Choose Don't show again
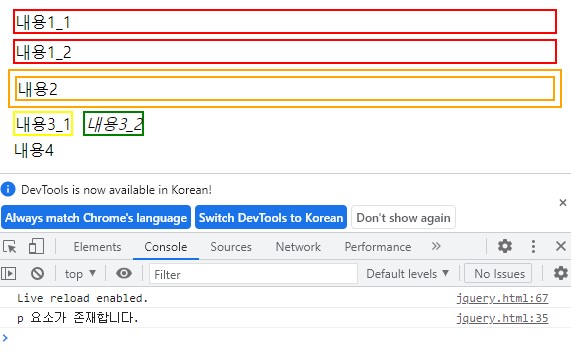Screen dimensions: 571x364 coord(403,218)
